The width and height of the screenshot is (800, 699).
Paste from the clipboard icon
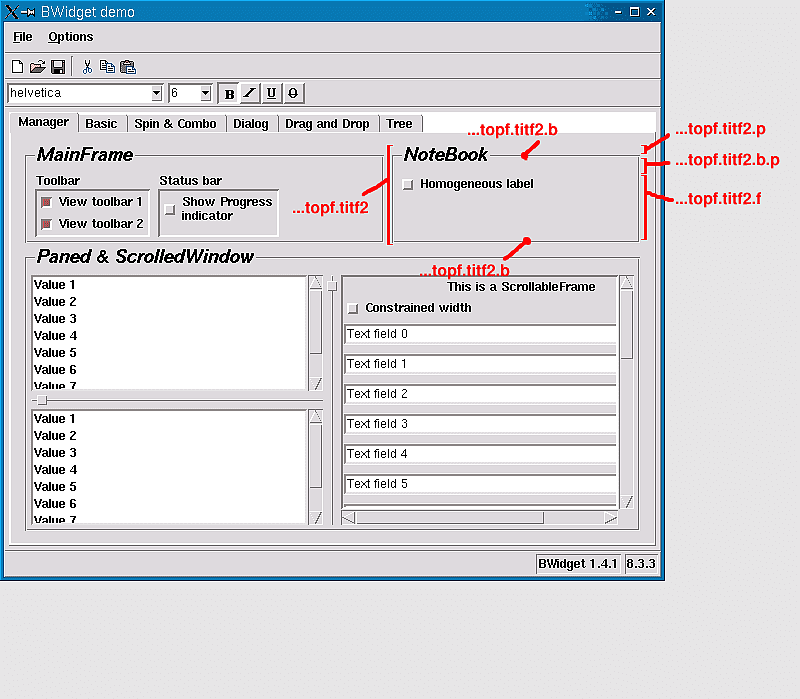pos(128,66)
